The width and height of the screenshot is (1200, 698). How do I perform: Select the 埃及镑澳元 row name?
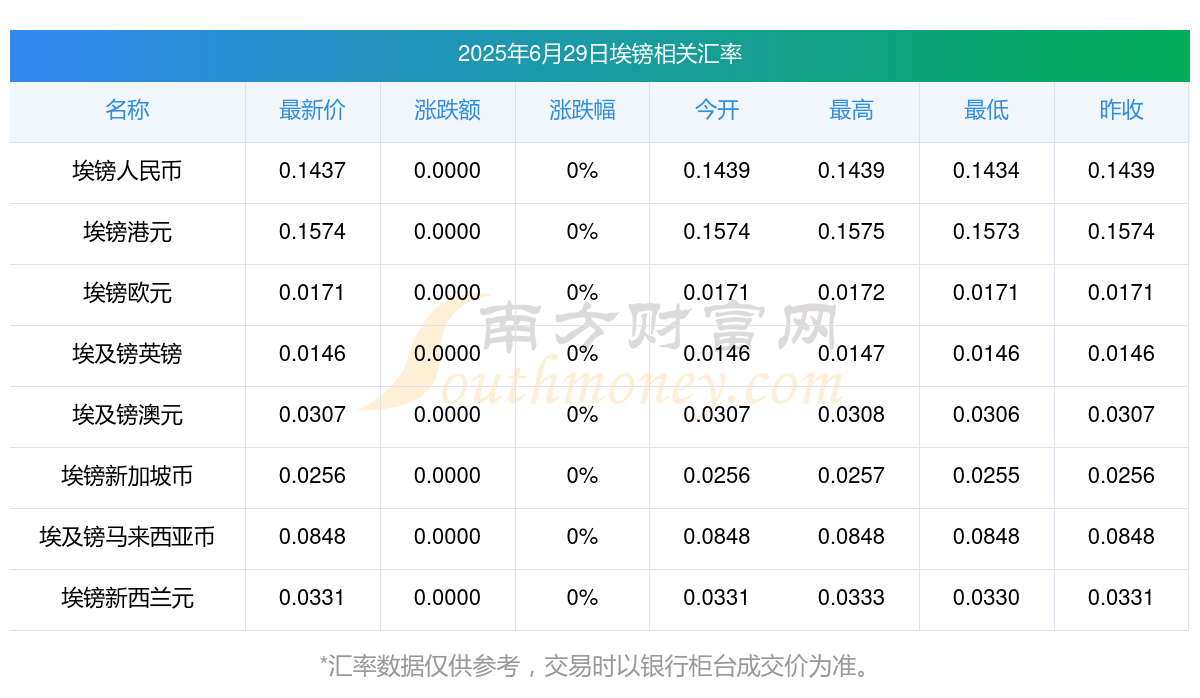127,415
